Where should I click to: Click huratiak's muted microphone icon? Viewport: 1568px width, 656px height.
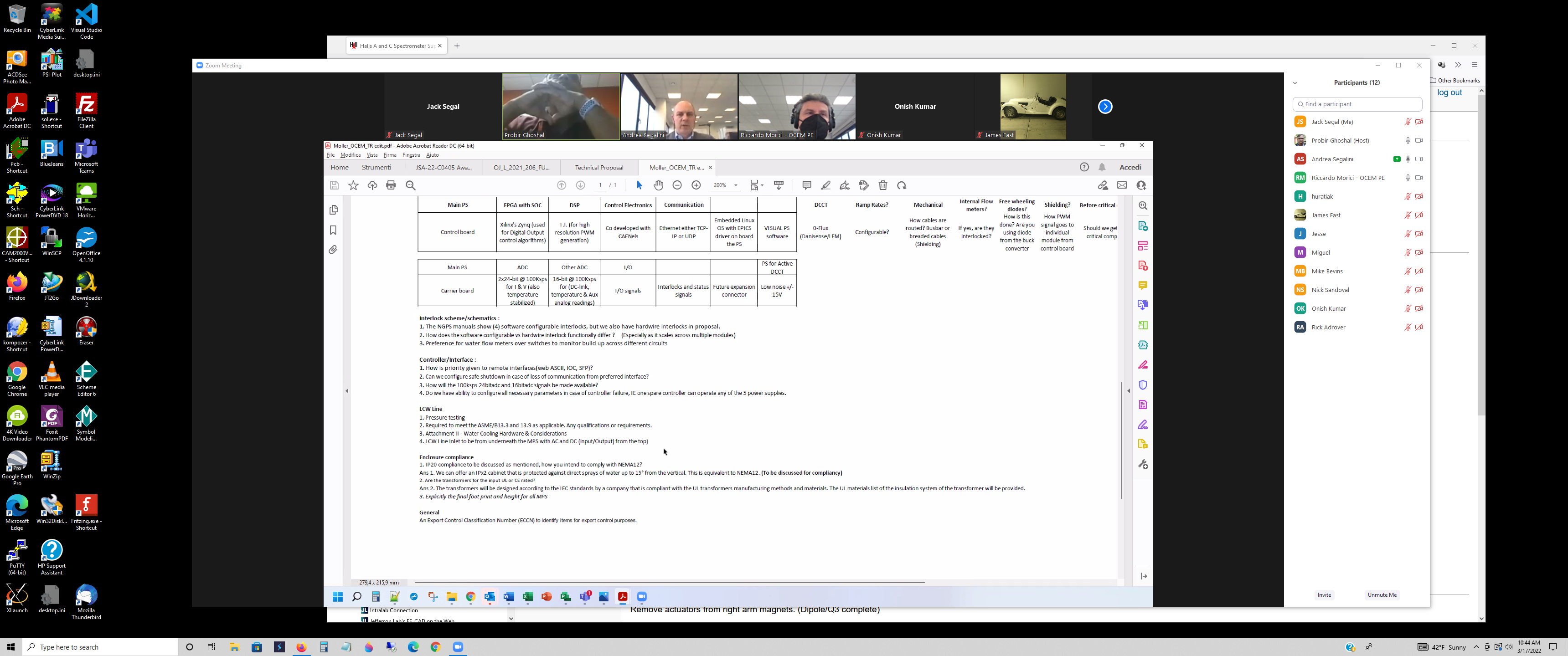pyautogui.click(x=1407, y=196)
